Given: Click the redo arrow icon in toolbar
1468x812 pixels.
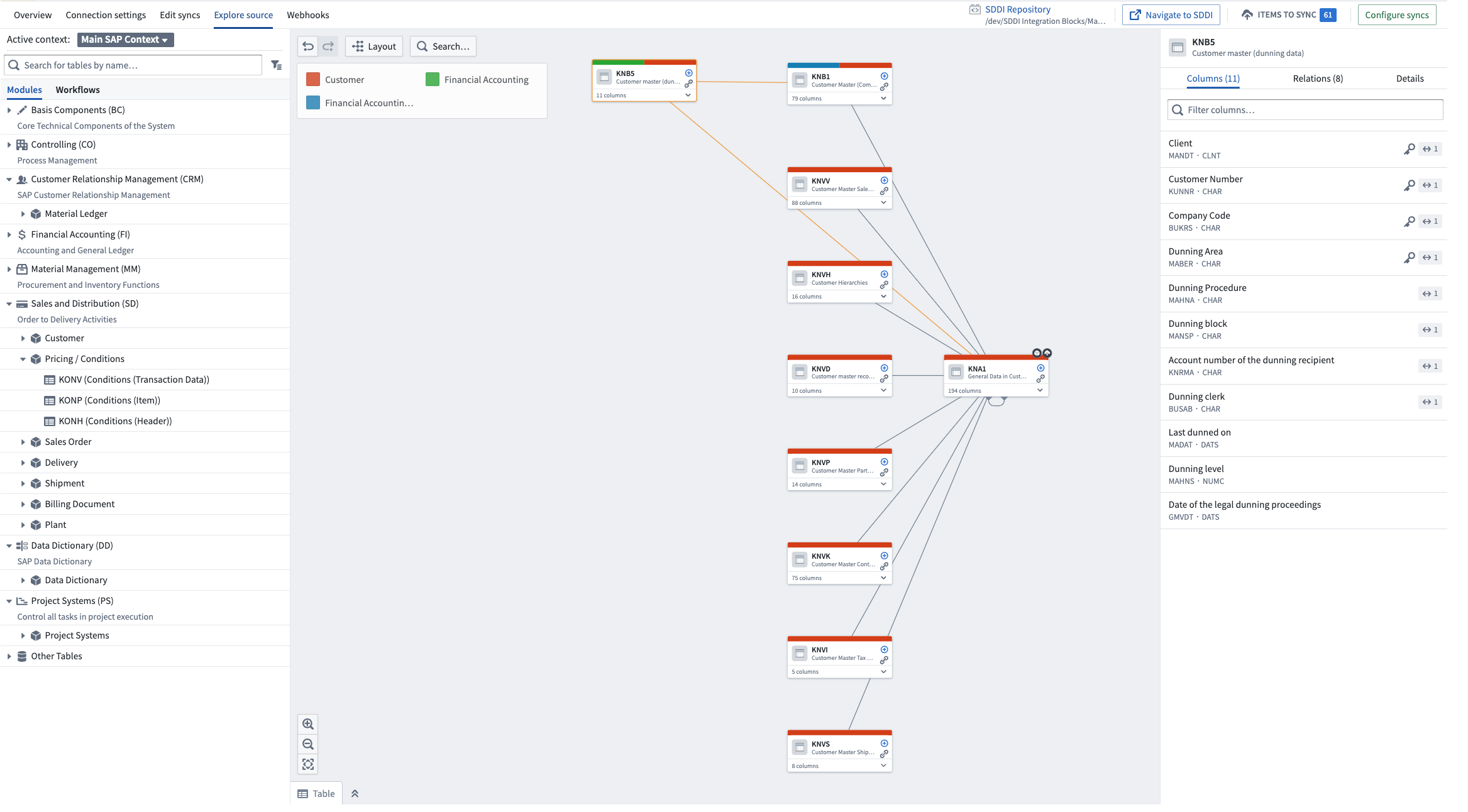Looking at the screenshot, I should pos(328,46).
